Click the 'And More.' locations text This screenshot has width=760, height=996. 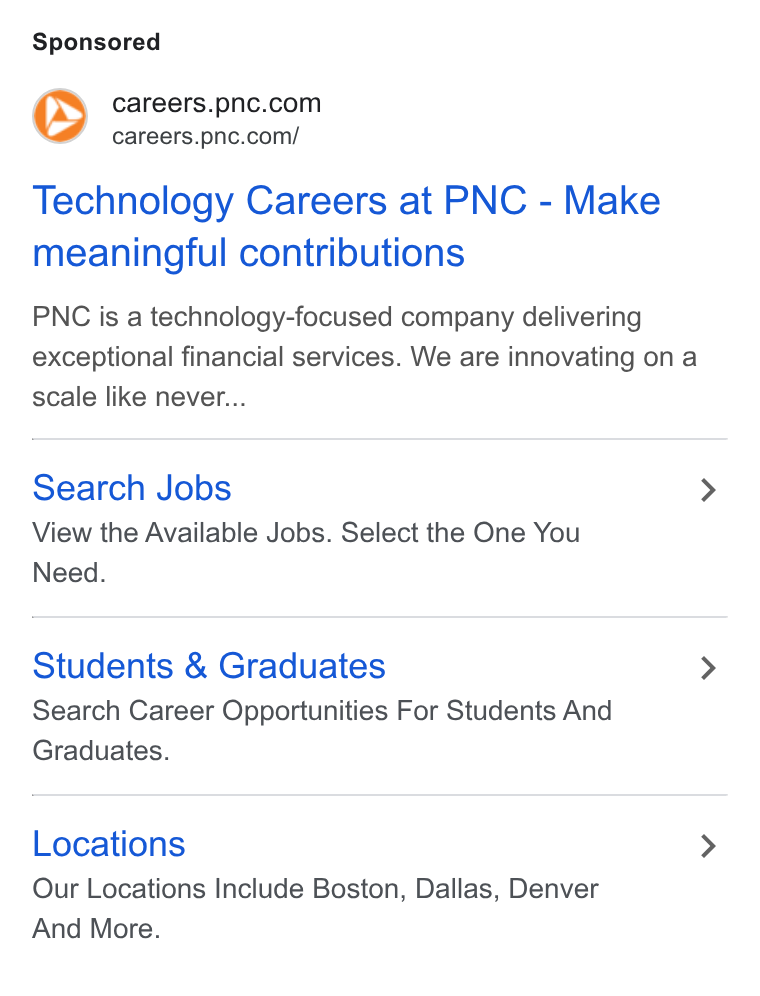[97, 929]
